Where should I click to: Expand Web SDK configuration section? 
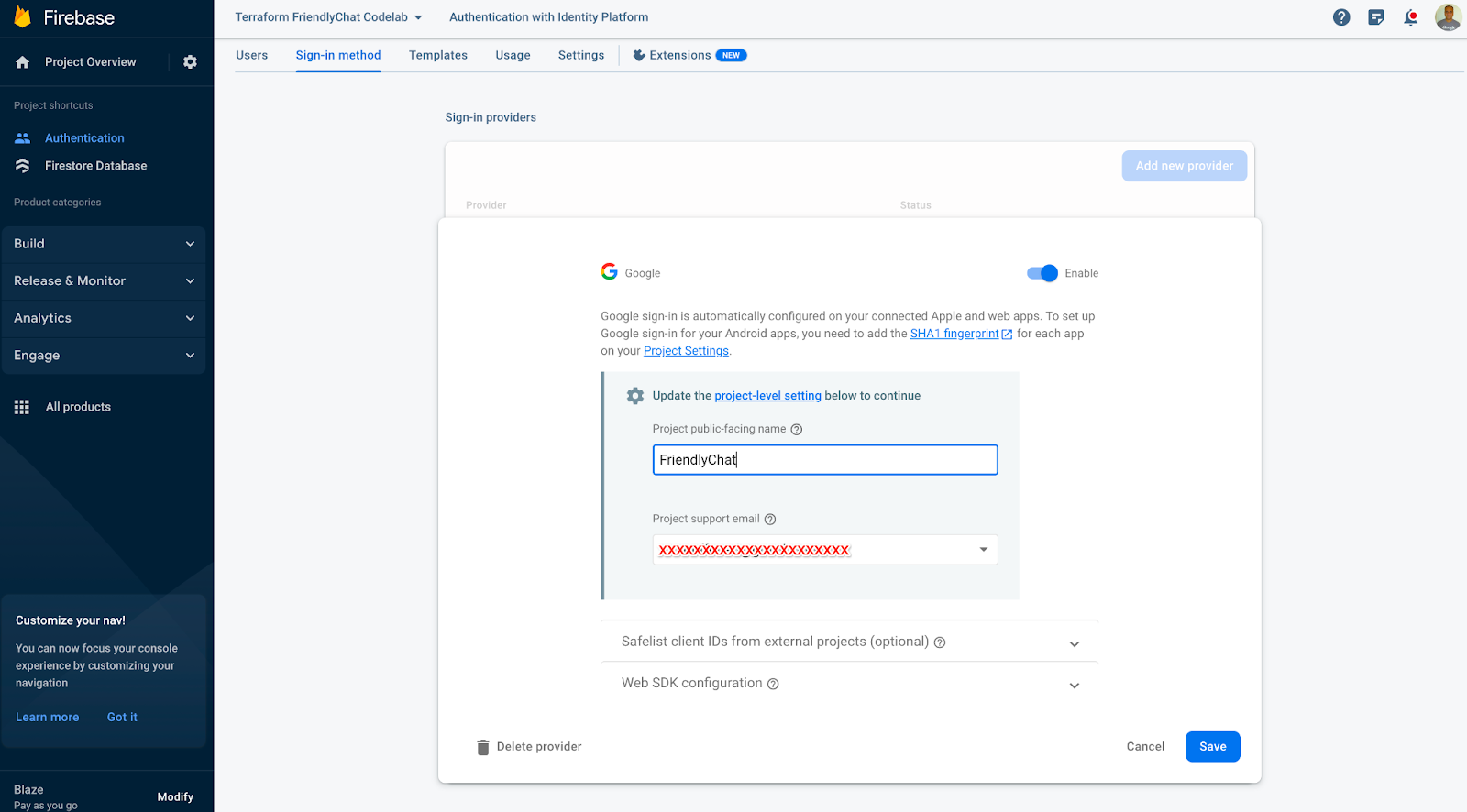pyautogui.click(x=1074, y=685)
